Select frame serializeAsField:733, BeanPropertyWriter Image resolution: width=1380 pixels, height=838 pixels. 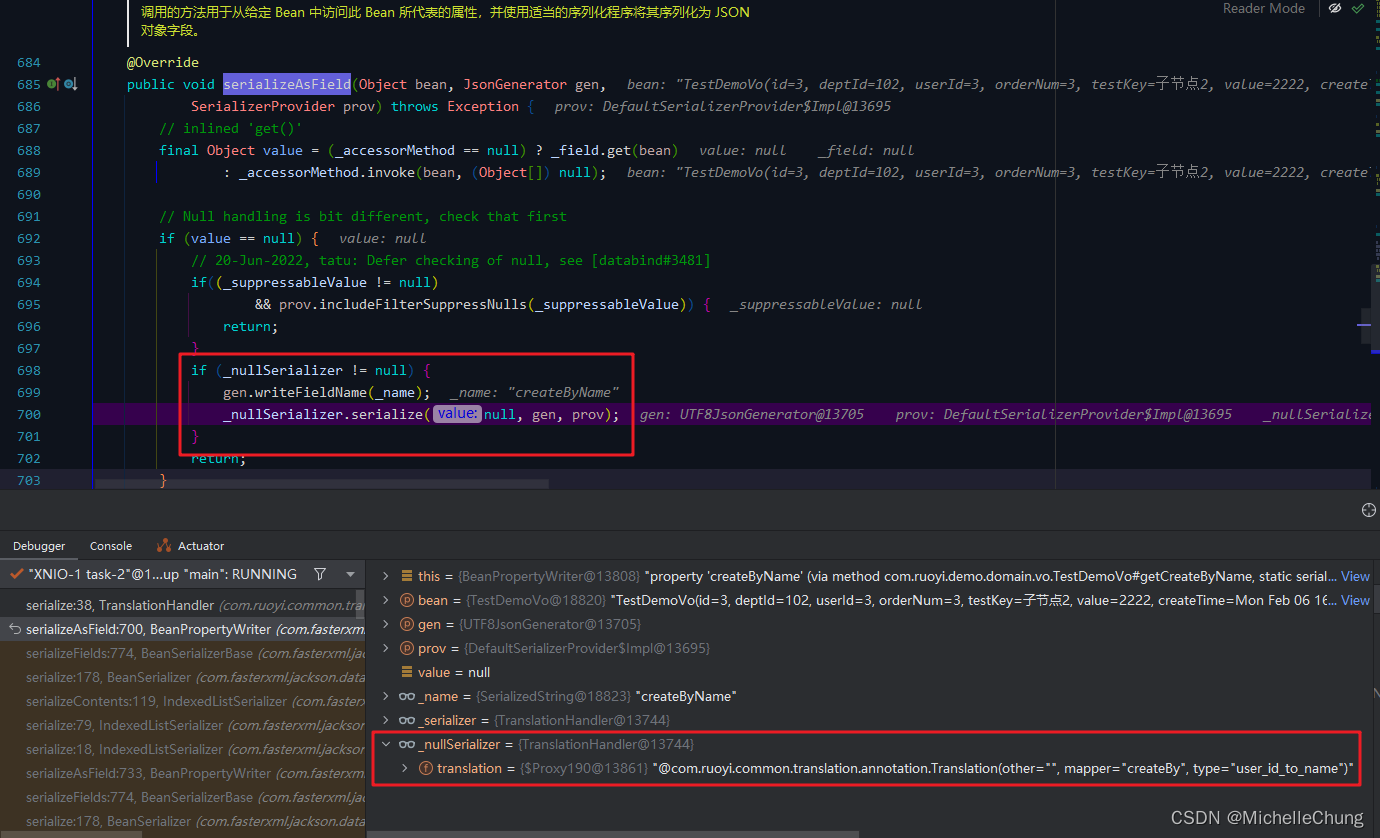pos(183,773)
